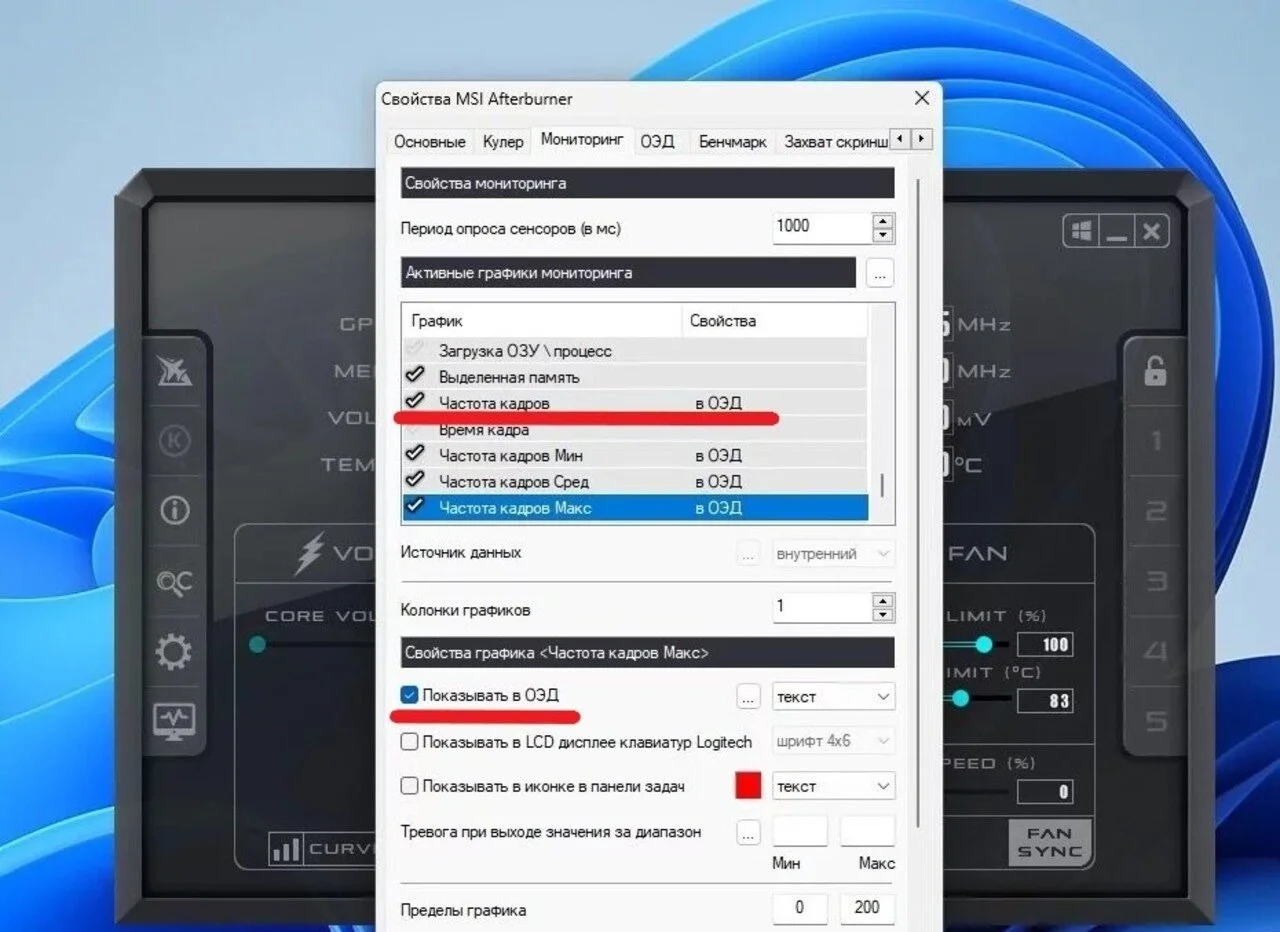Screen dimensions: 1280x932
Task: Enable Показывать в иконке в панели задач
Action: [x=409, y=786]
